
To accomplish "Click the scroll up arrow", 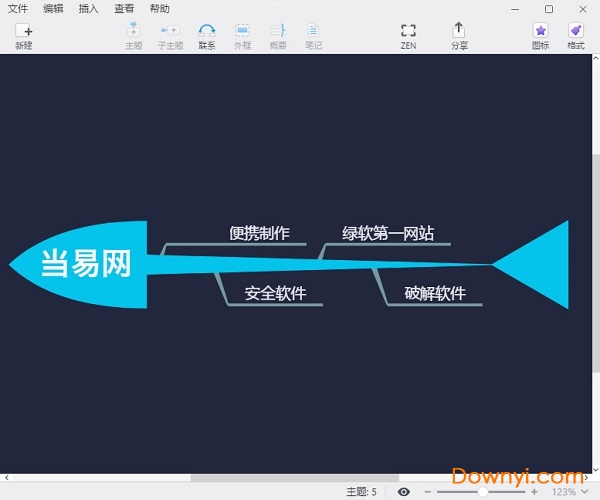I will click(596, 58).
